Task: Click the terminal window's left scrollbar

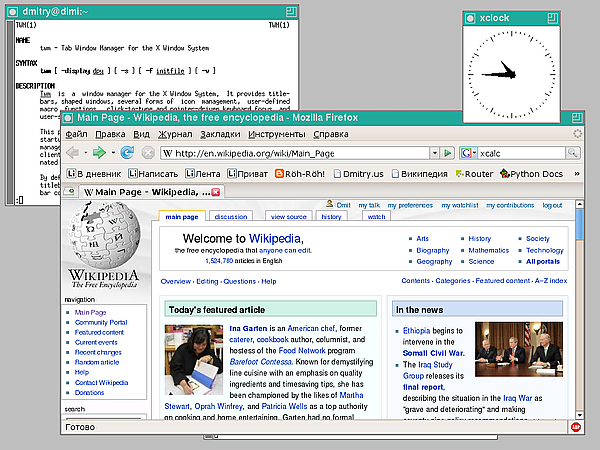Action: [10, 112]
